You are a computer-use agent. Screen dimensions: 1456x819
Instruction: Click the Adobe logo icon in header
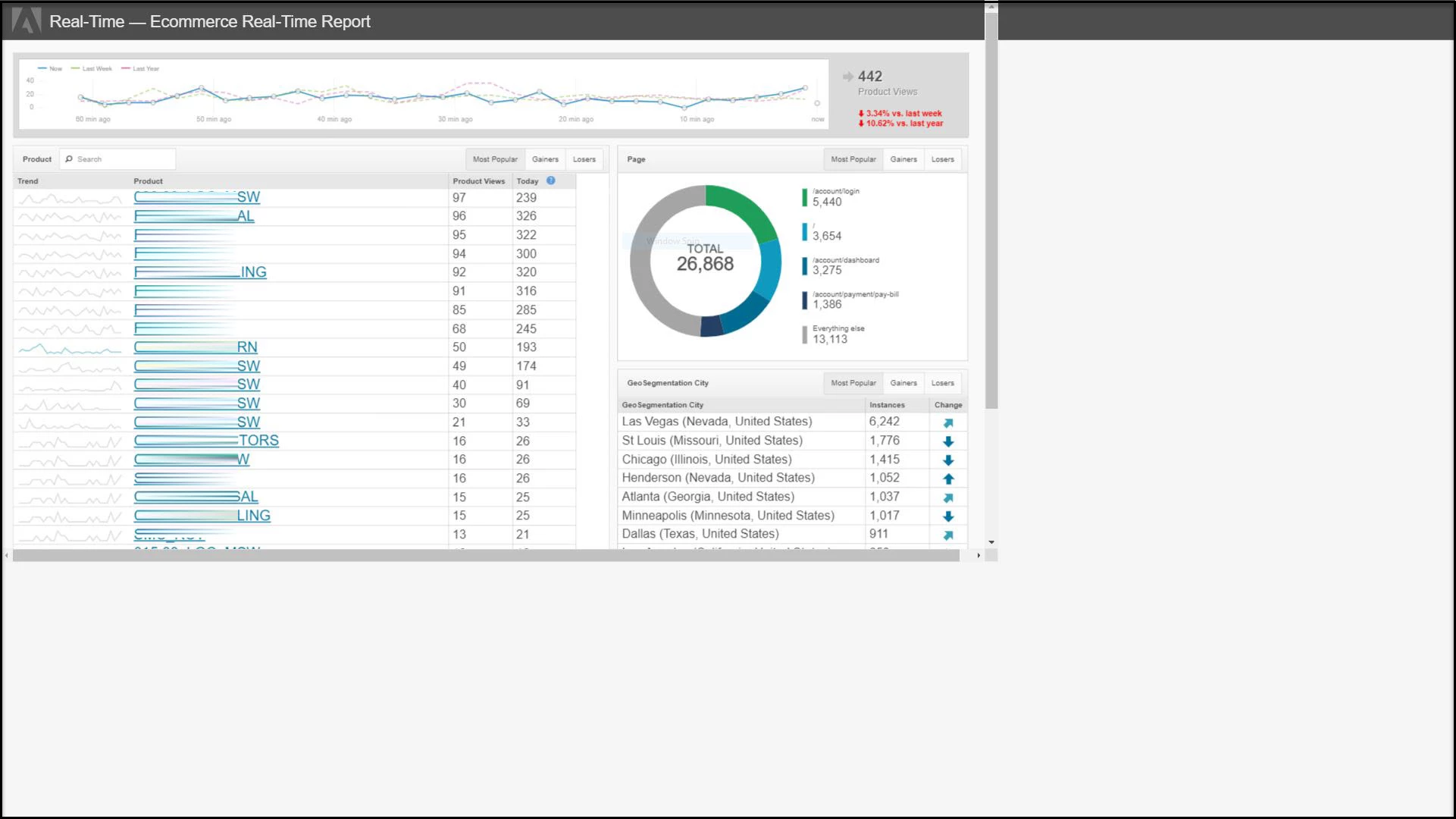pos(27,20)
